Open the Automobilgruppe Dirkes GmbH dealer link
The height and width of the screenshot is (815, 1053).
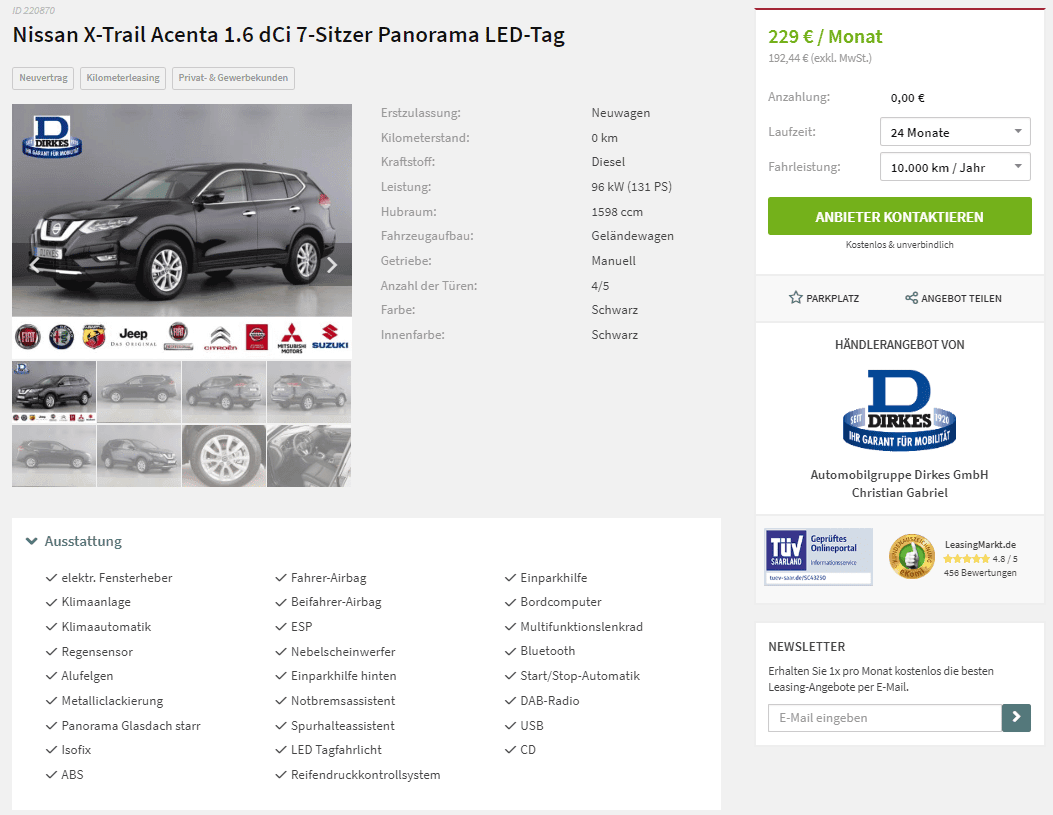pyautogui.click(x=899, y=475)
